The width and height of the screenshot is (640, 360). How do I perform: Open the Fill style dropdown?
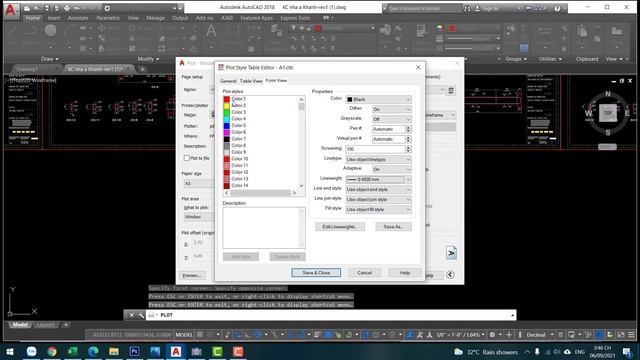pos(378,209)
